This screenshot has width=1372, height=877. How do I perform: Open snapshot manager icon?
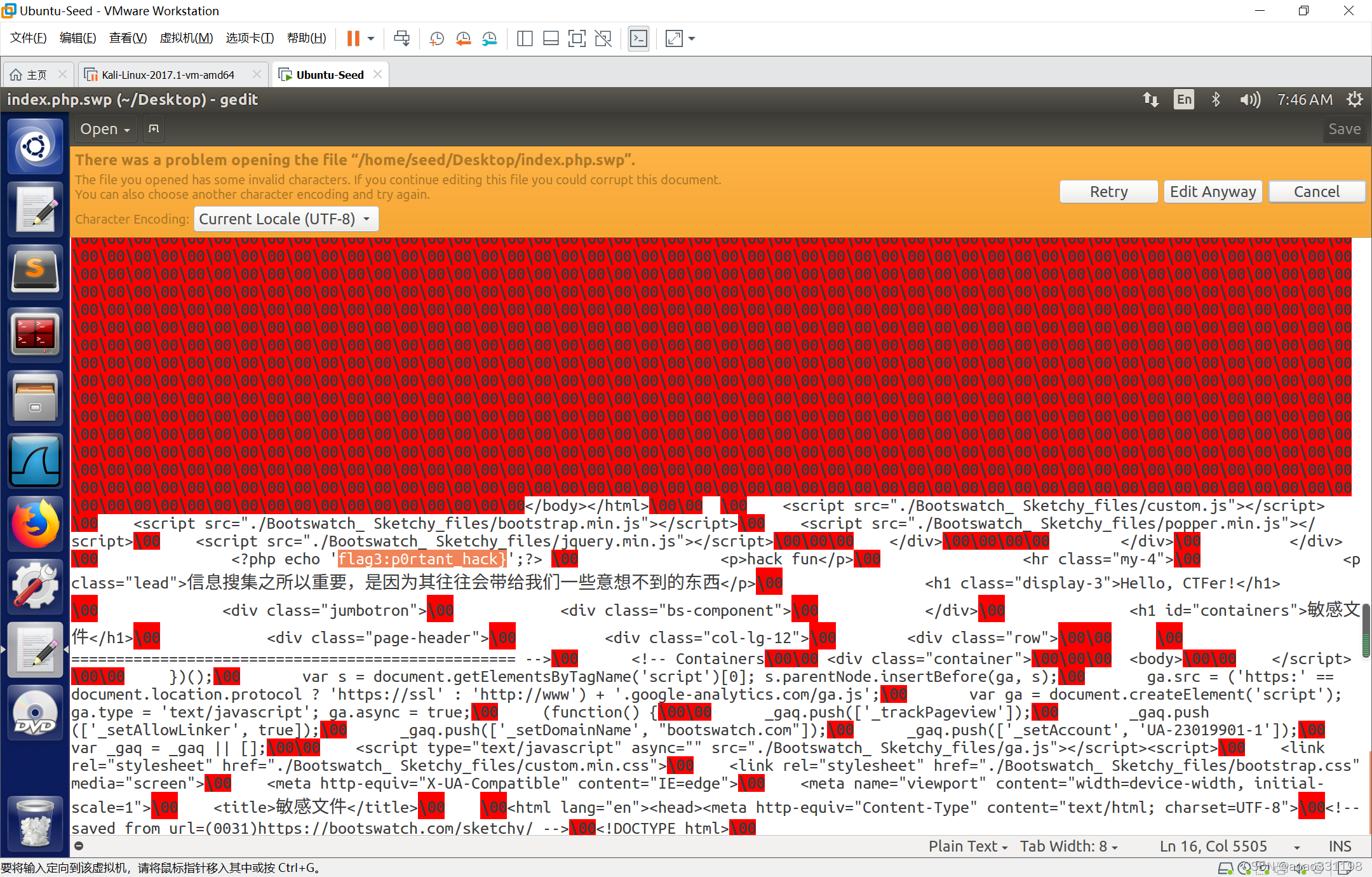coord(490,39)
